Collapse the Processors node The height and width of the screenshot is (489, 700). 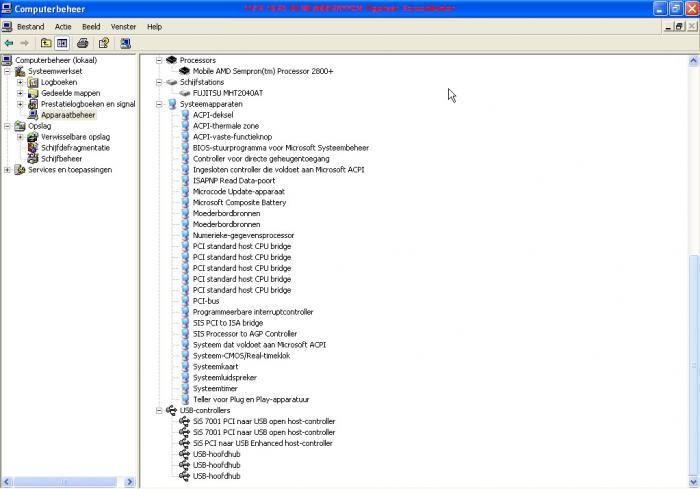[159, 60]
